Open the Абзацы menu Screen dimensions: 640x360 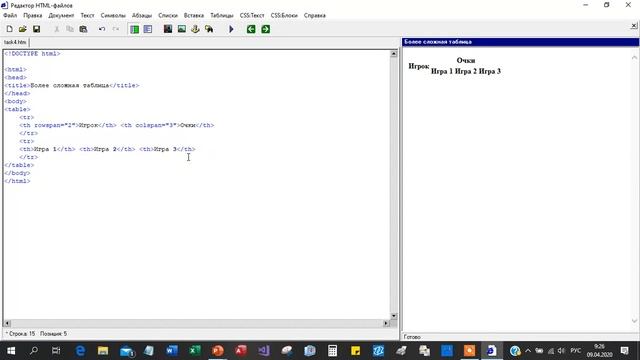point(142,15)
